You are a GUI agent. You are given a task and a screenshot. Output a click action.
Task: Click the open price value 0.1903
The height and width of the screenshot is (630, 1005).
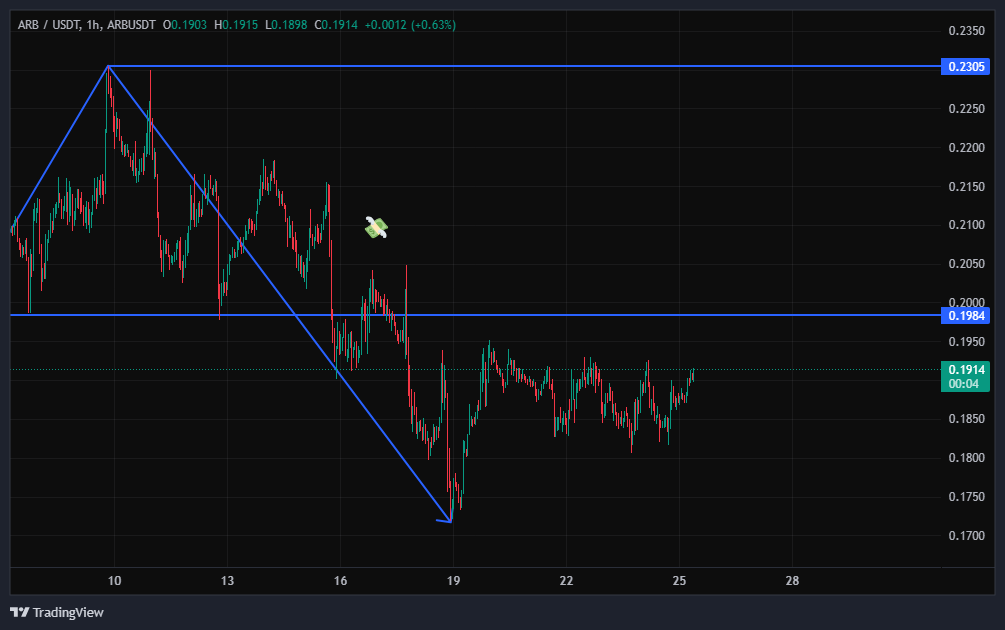pos(189,24)
